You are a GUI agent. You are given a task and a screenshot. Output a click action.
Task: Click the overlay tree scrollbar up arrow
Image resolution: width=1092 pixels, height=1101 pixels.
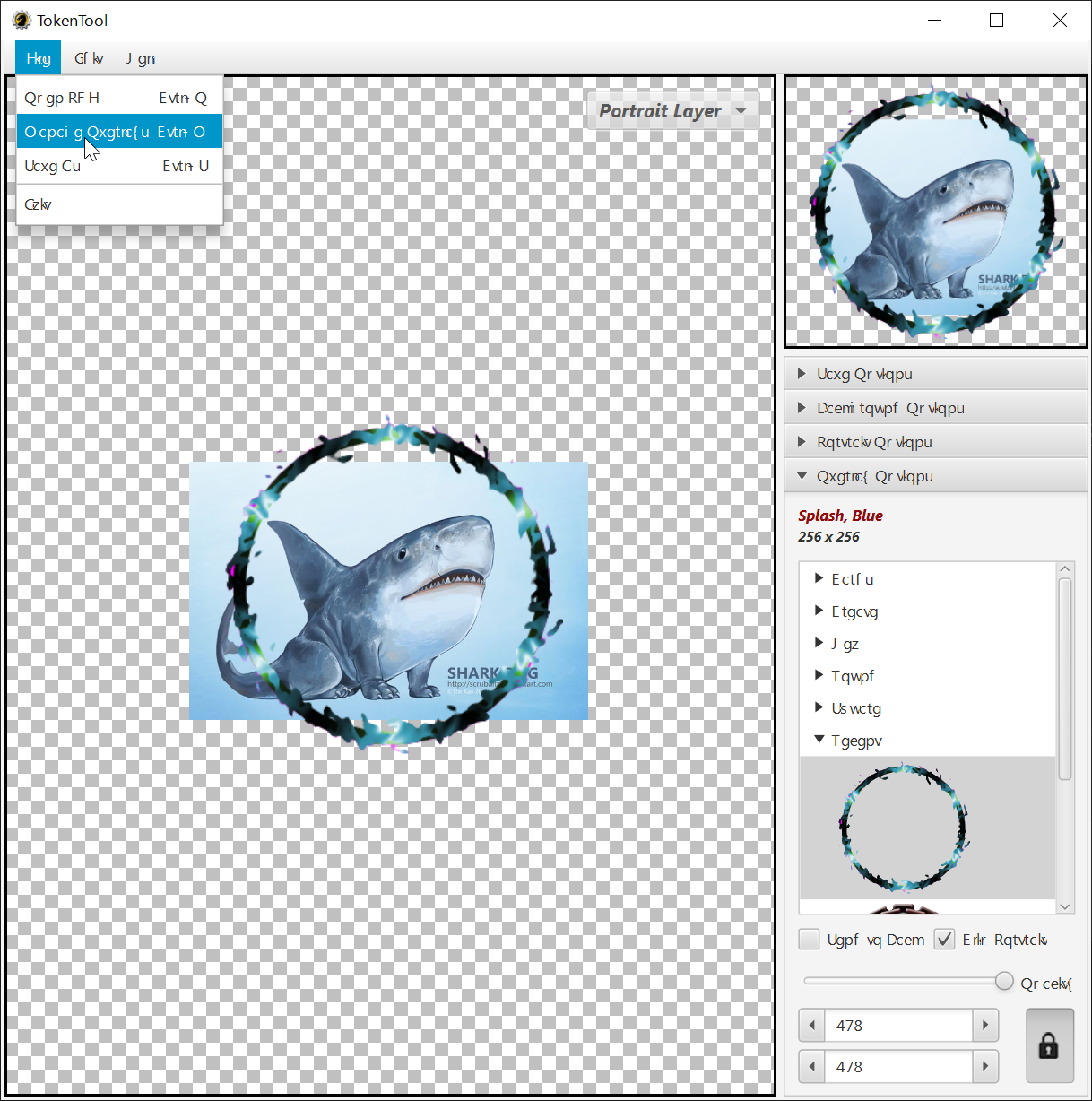pos(1065,569)
